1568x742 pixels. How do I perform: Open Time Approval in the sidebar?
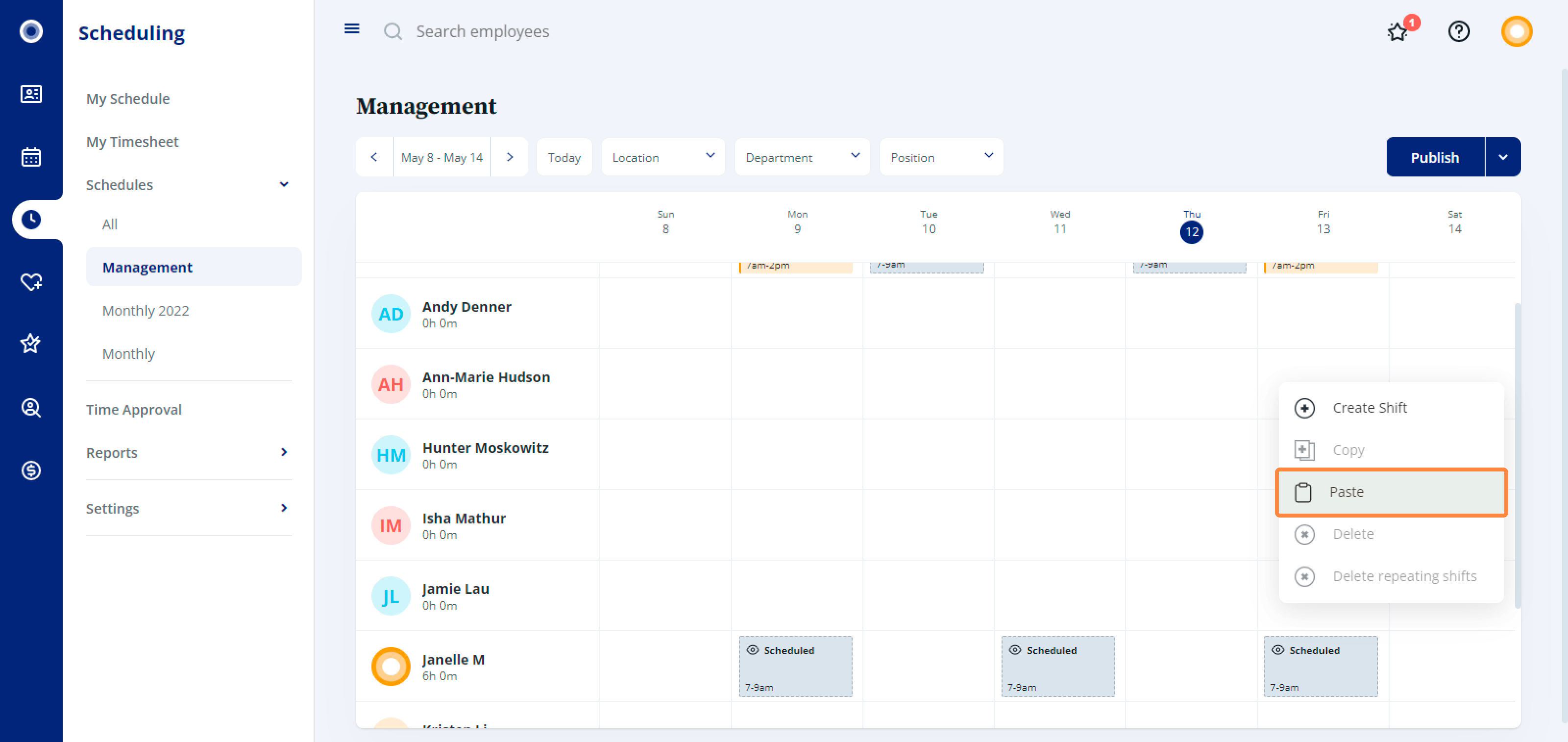(134, 410)
